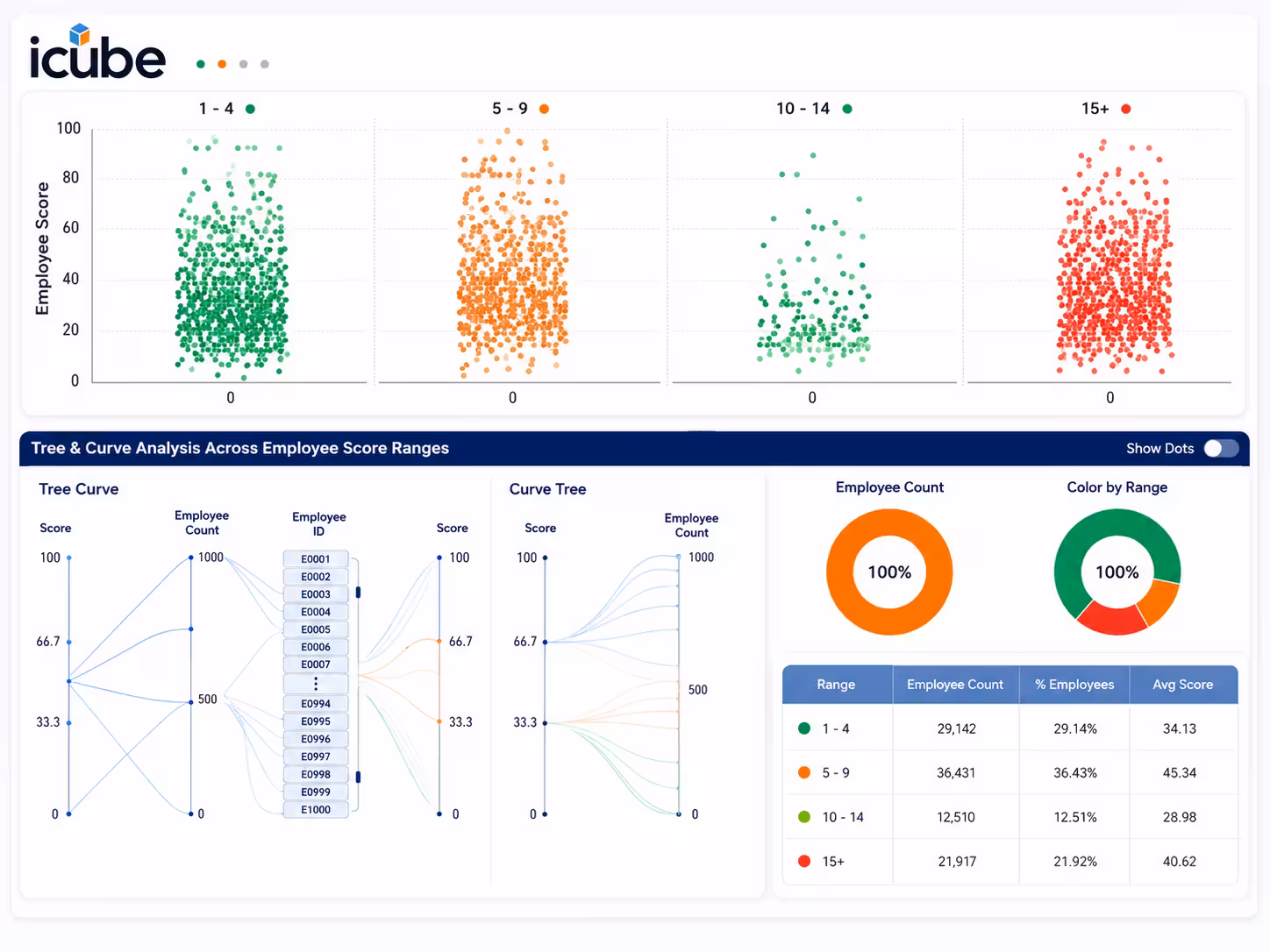Screen dimensions: 1270x952
Task: Click orange dot in 5 - 9 table row
Action: pyautogui.click(x=804, y=772)
